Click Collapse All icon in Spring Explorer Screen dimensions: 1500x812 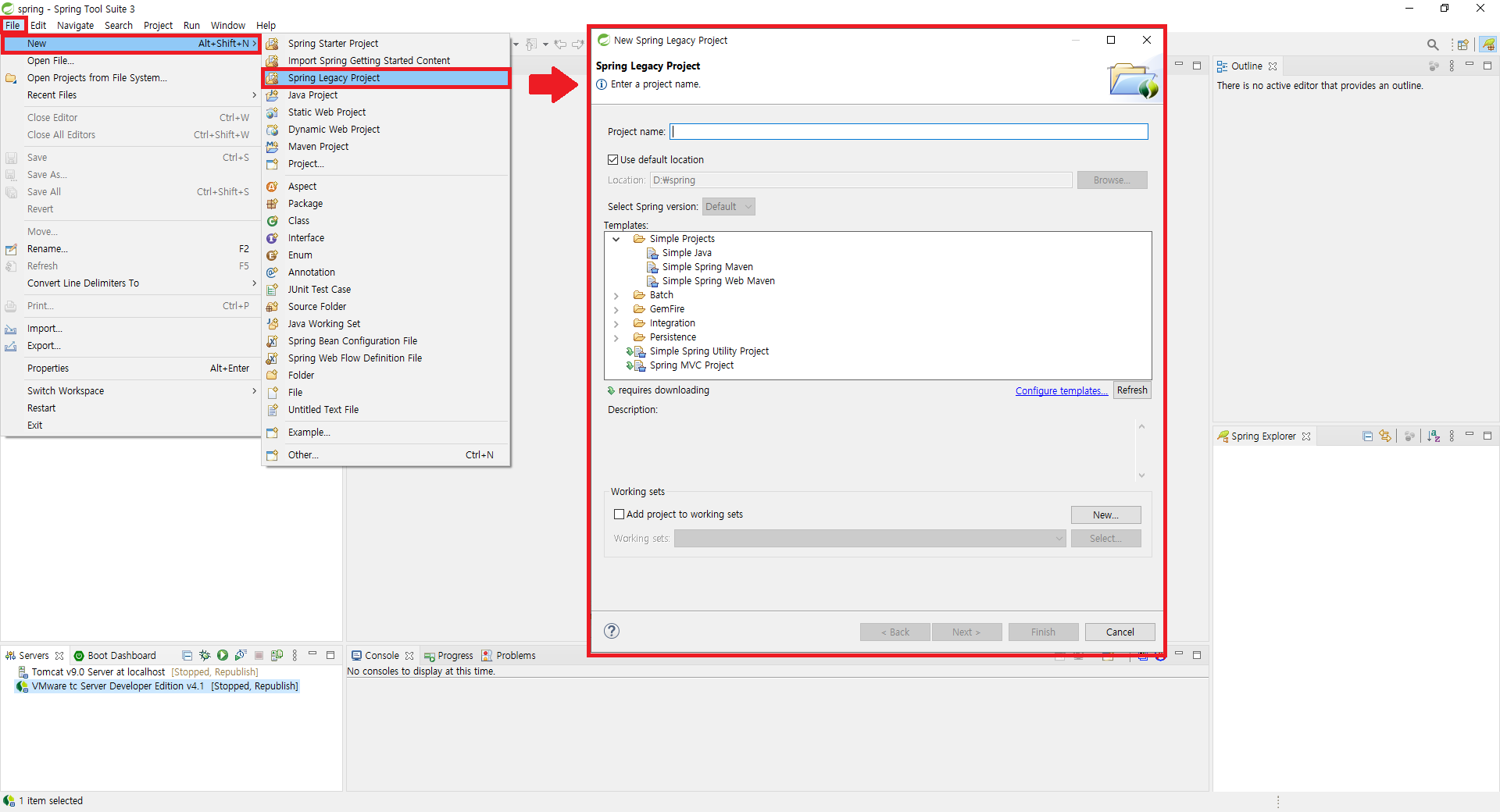pyautogui.click(x=1367, y=436)
